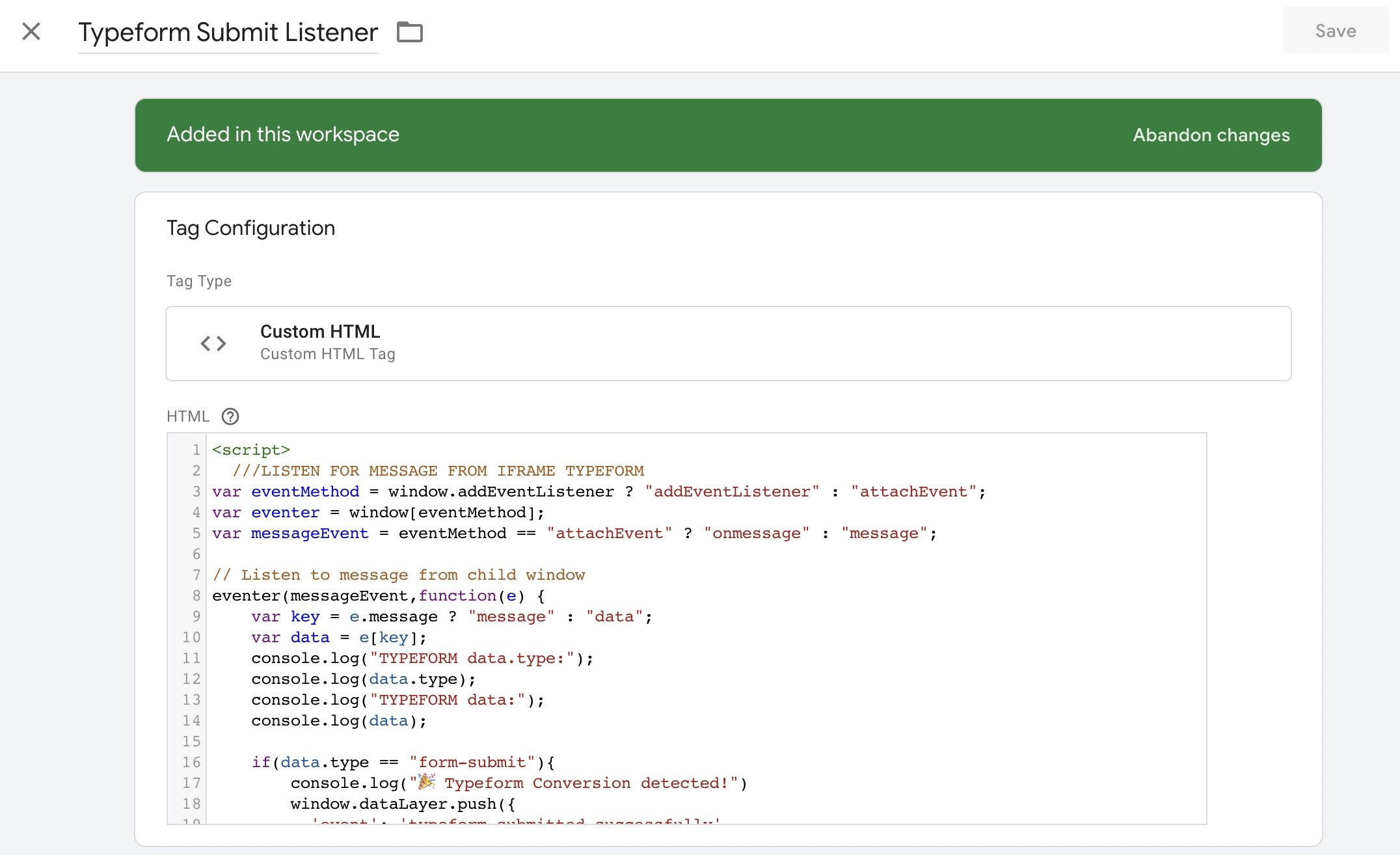This screenshot has width=1400, height=855.
Task: Close the tag editor with the X icon
Action: (x=31, y=31)
